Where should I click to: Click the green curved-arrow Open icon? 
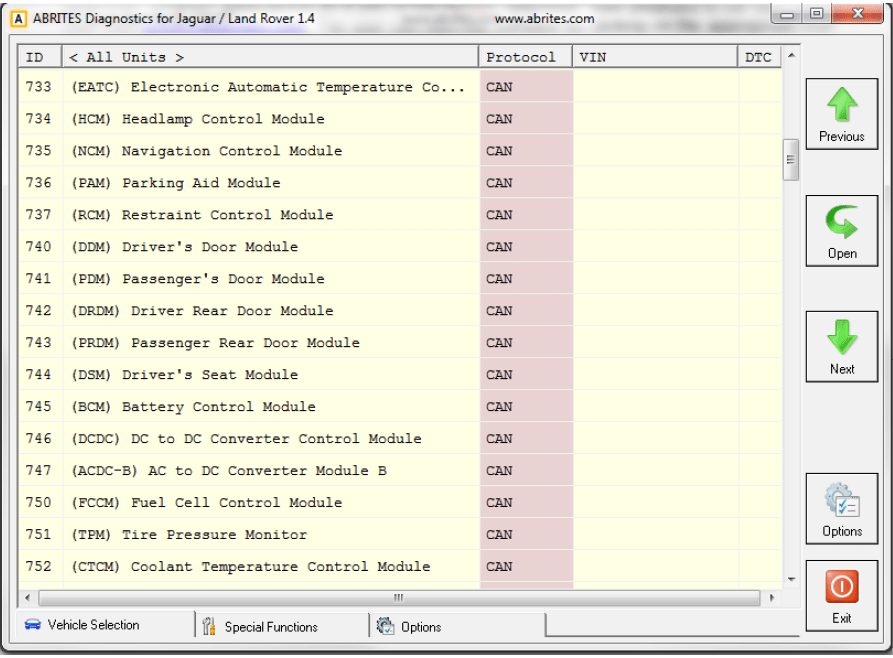tap(842, 222)
